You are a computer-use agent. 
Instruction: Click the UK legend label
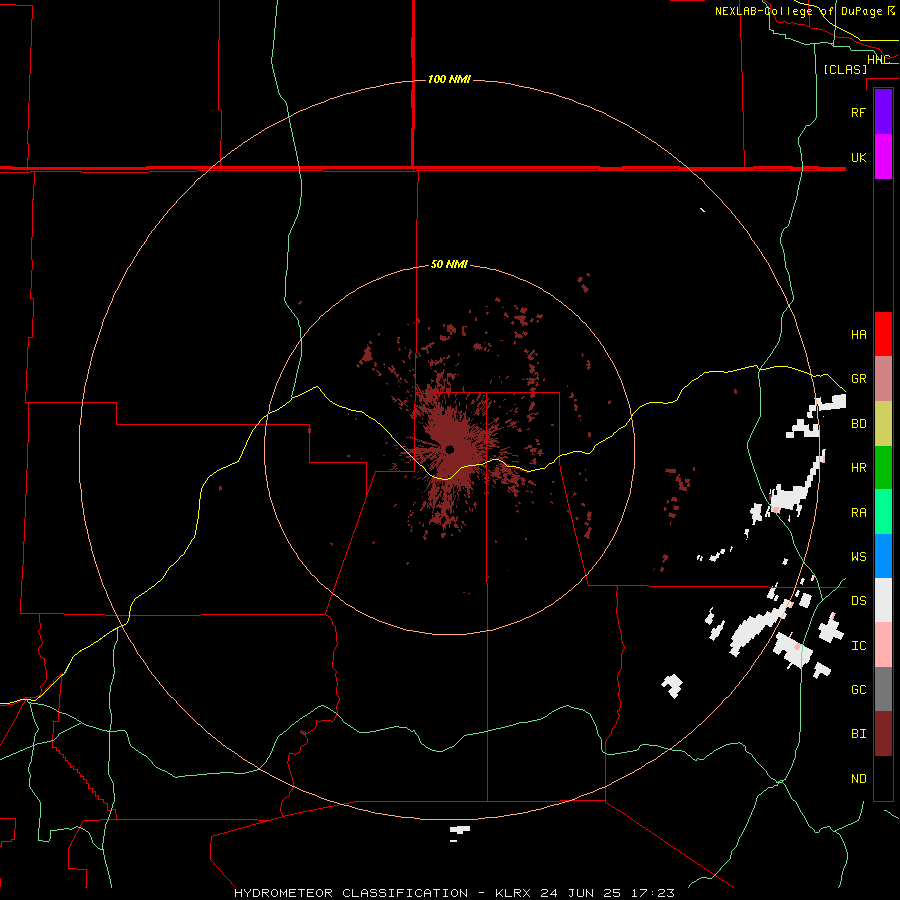coord(858,157)
